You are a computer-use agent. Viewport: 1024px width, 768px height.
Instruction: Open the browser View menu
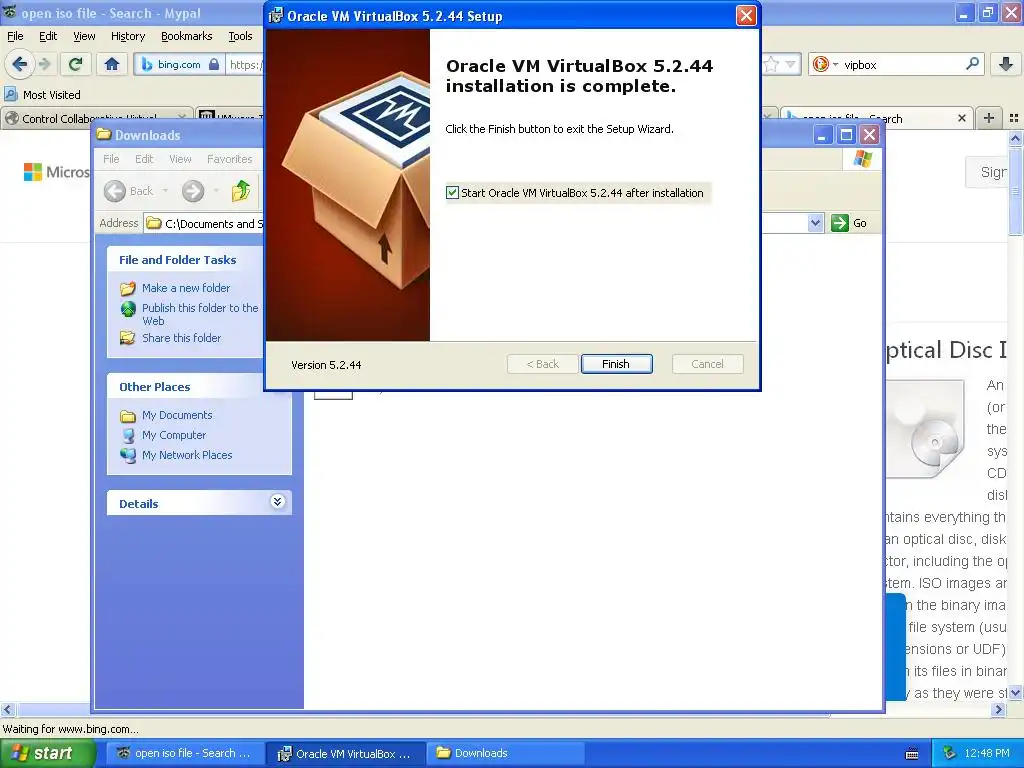[84, 36]
